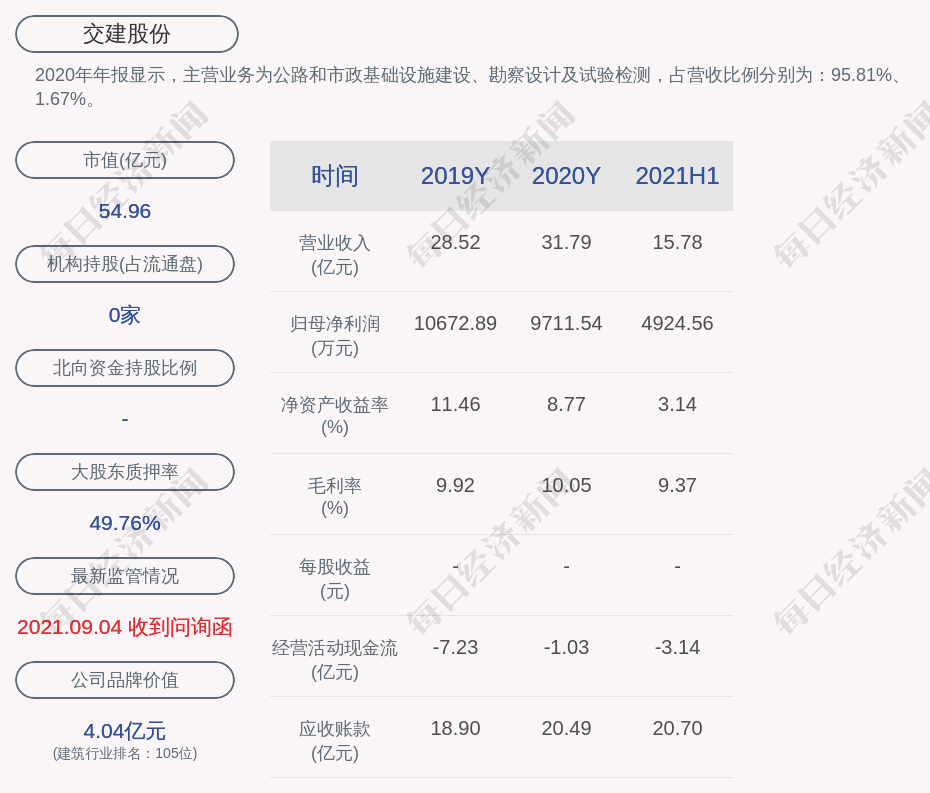930x793 pixels.
Task: Click the 9.92 gross margin cell
Action: point(455,485)
